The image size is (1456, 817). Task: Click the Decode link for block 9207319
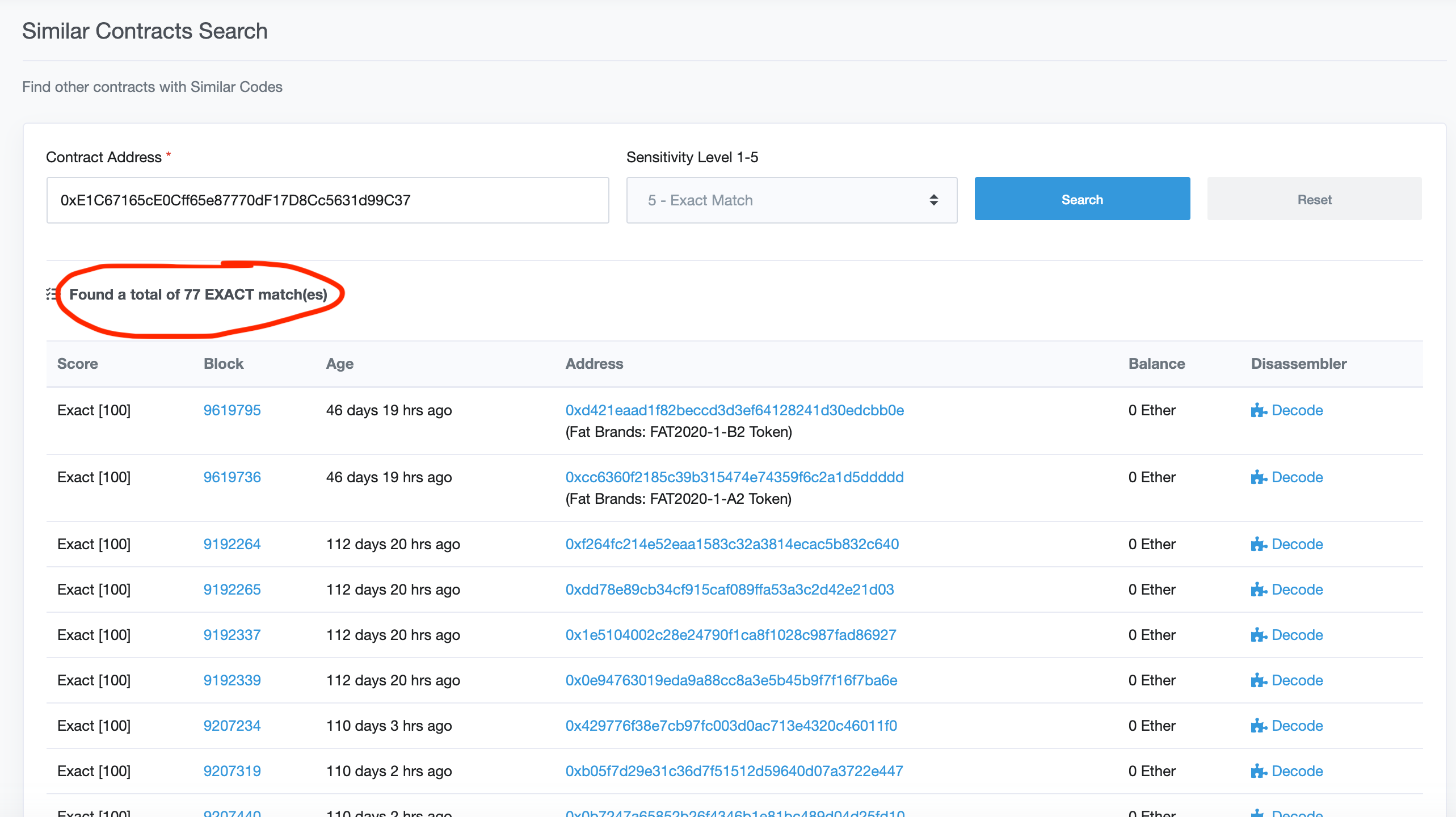(x=1297, y=771)
